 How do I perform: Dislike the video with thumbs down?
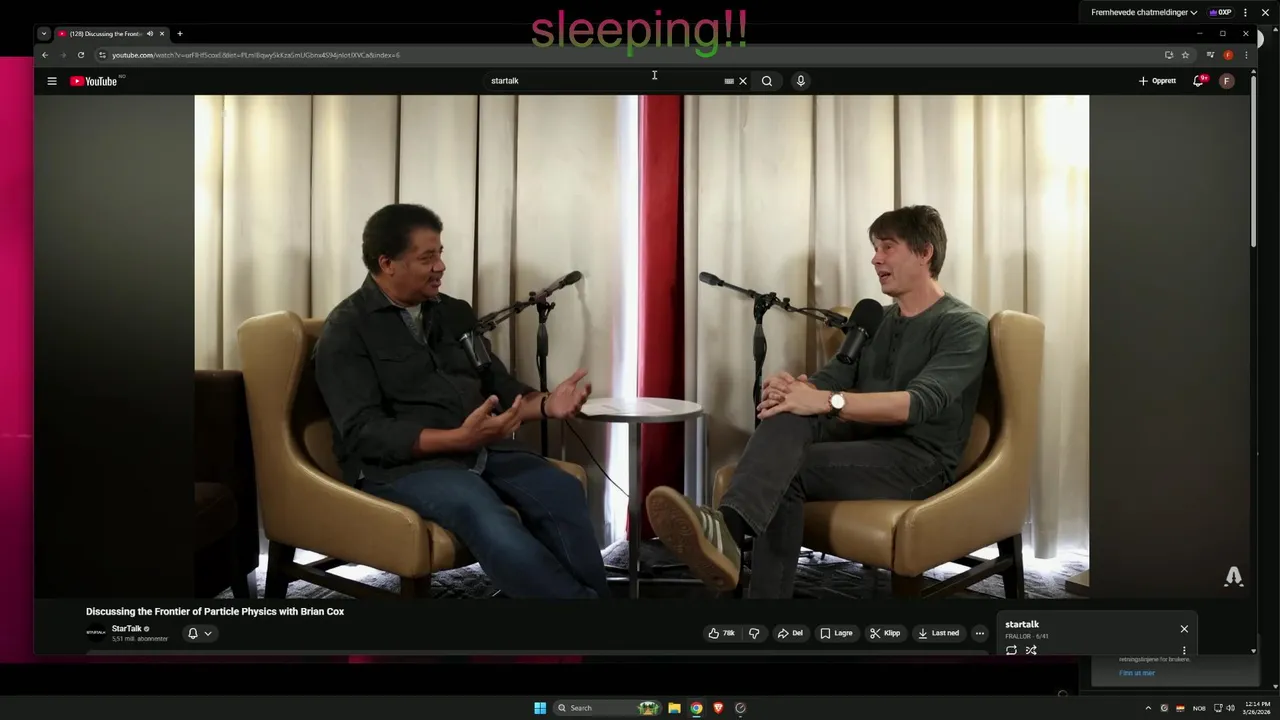[754, 633]
